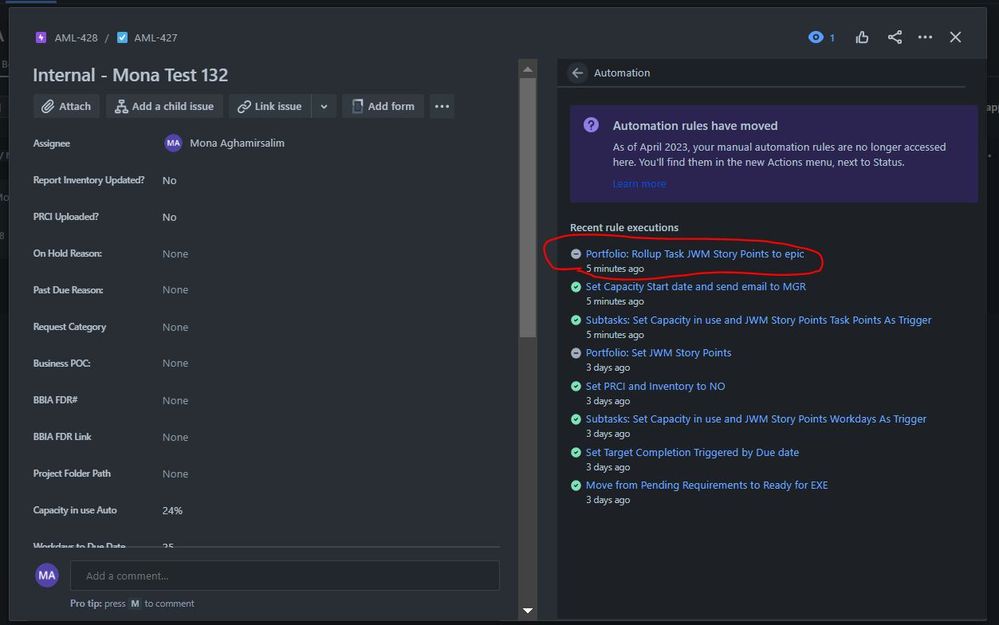Open Subtasks Workdays As Trigger rule
Image resolution: width=999 pixels, height=625 pixels.
coord(756,419)
